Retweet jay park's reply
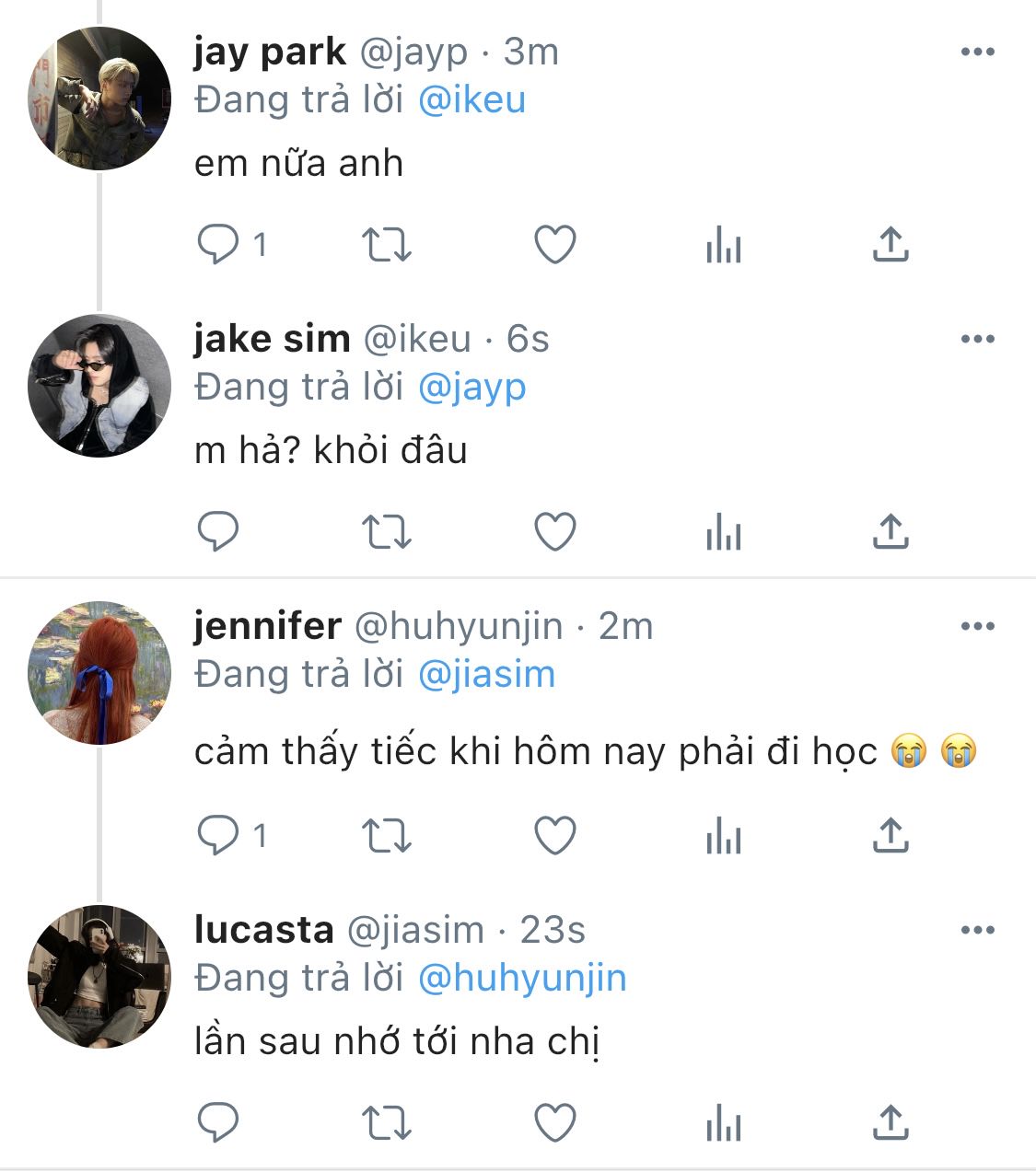Viewport: 1036px width, 1172px height. [386, 245]
